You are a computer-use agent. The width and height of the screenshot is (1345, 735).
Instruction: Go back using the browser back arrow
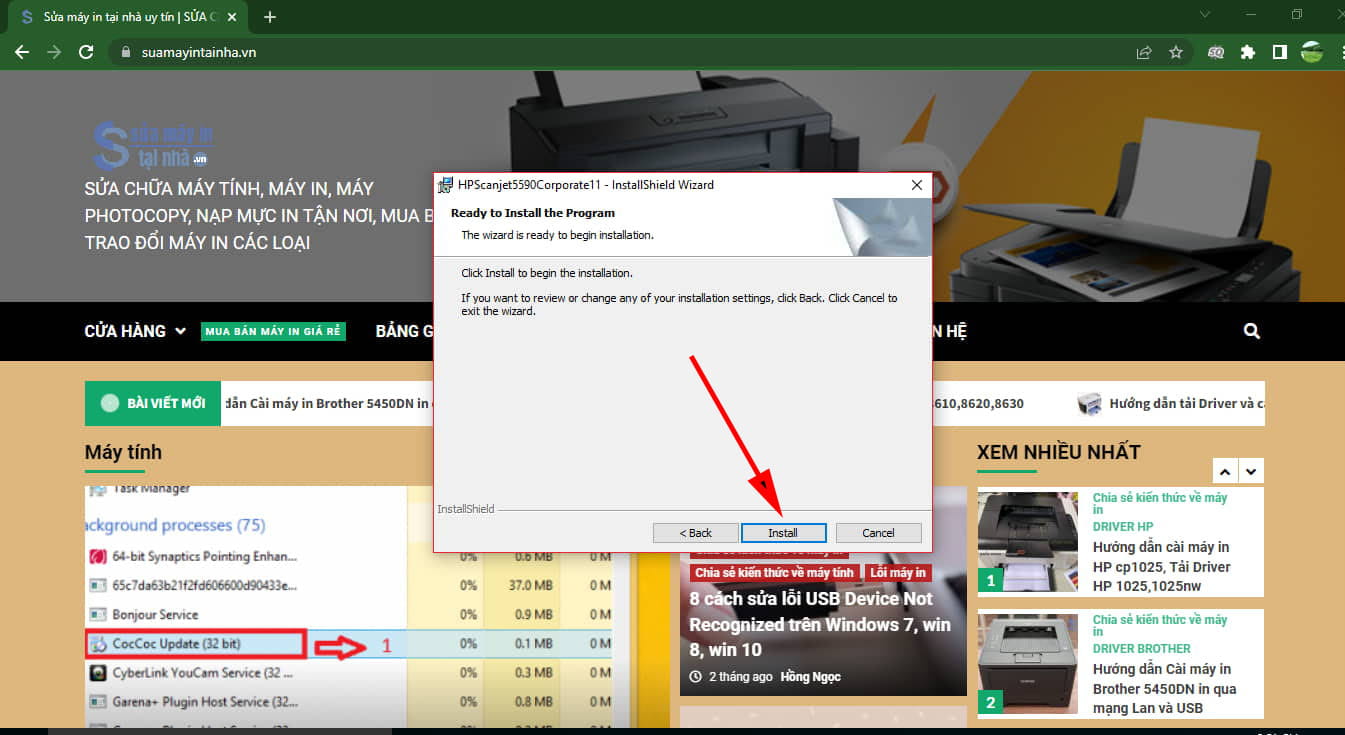(22, 52)
